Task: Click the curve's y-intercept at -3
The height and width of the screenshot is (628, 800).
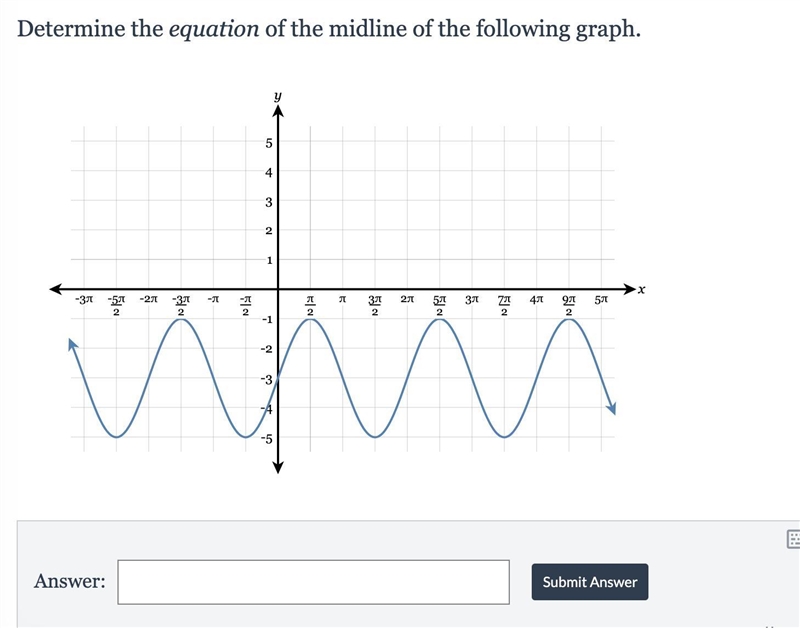Action: coord(278,378)
